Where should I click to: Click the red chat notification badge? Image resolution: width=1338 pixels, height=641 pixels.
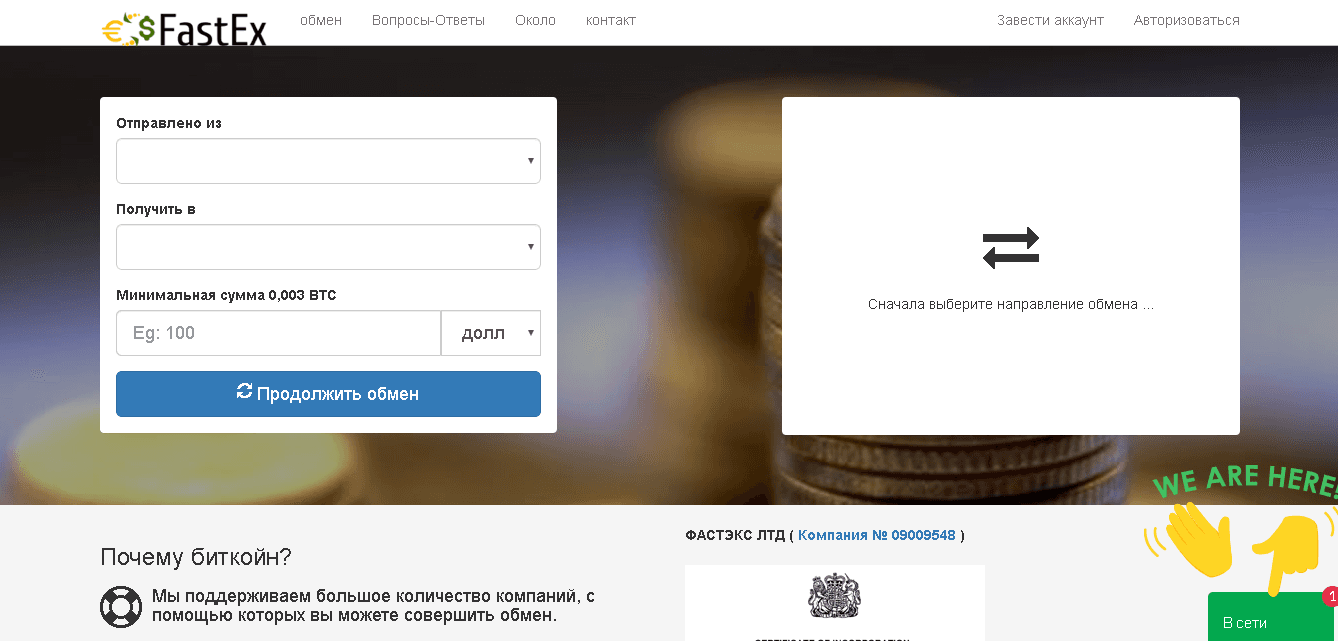click(x=1331, y=597)
